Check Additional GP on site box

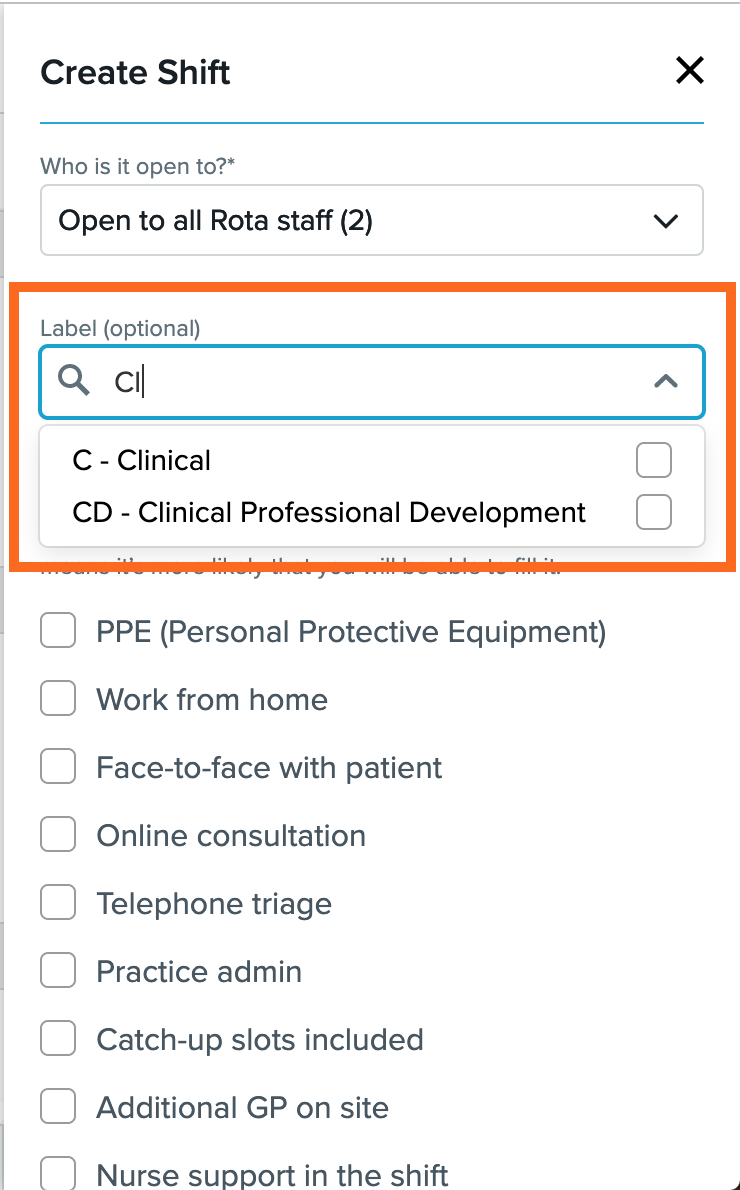(x=58, y=1108)
